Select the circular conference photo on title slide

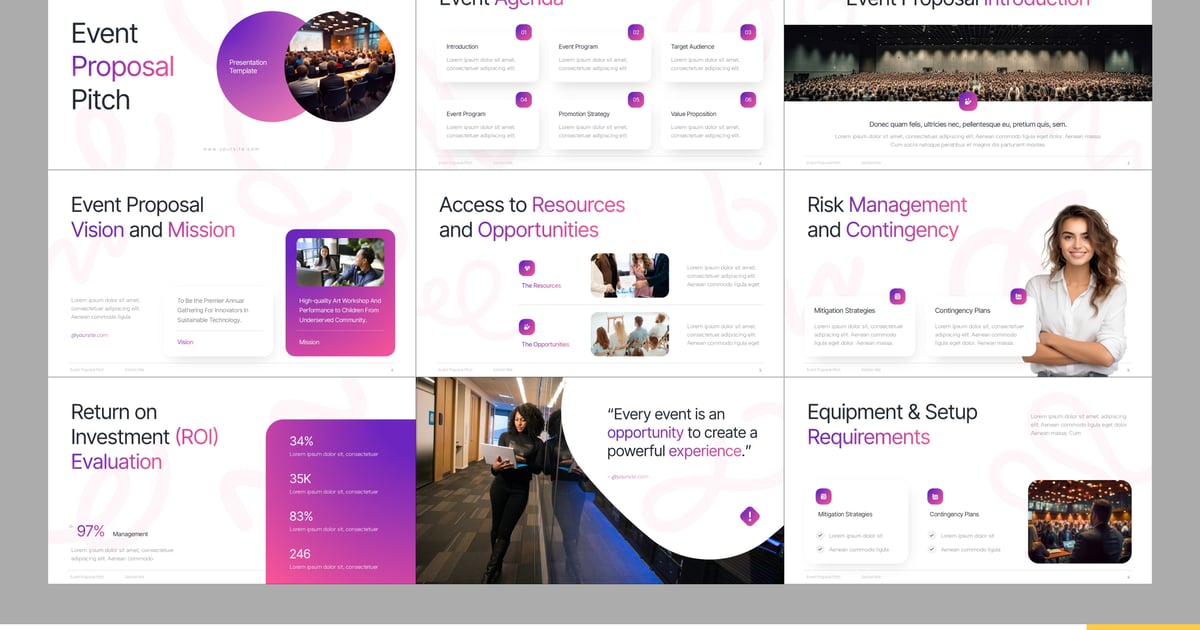click(x=340, y=67)
